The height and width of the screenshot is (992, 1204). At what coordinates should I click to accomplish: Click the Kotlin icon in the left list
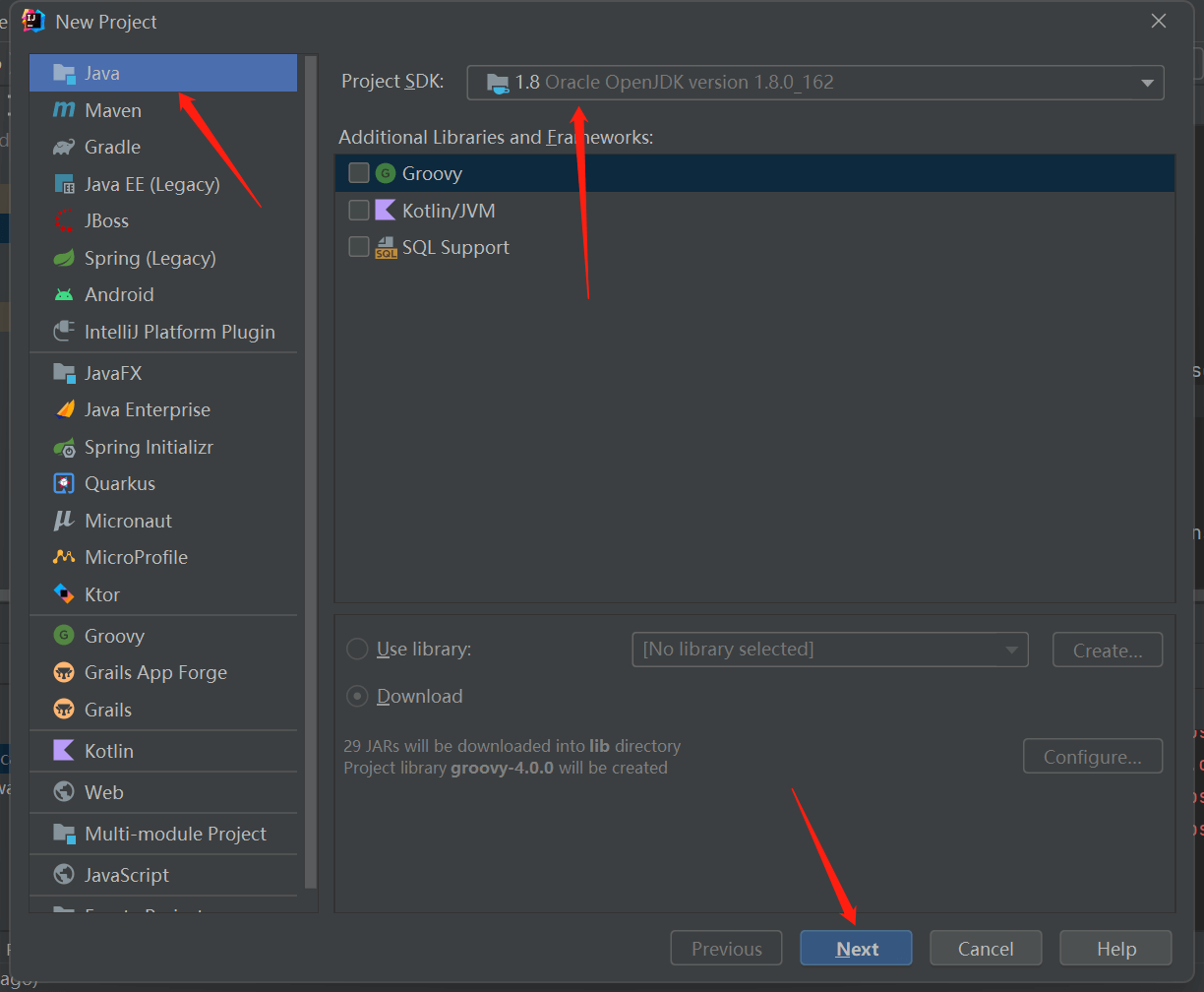coord(64,751)
